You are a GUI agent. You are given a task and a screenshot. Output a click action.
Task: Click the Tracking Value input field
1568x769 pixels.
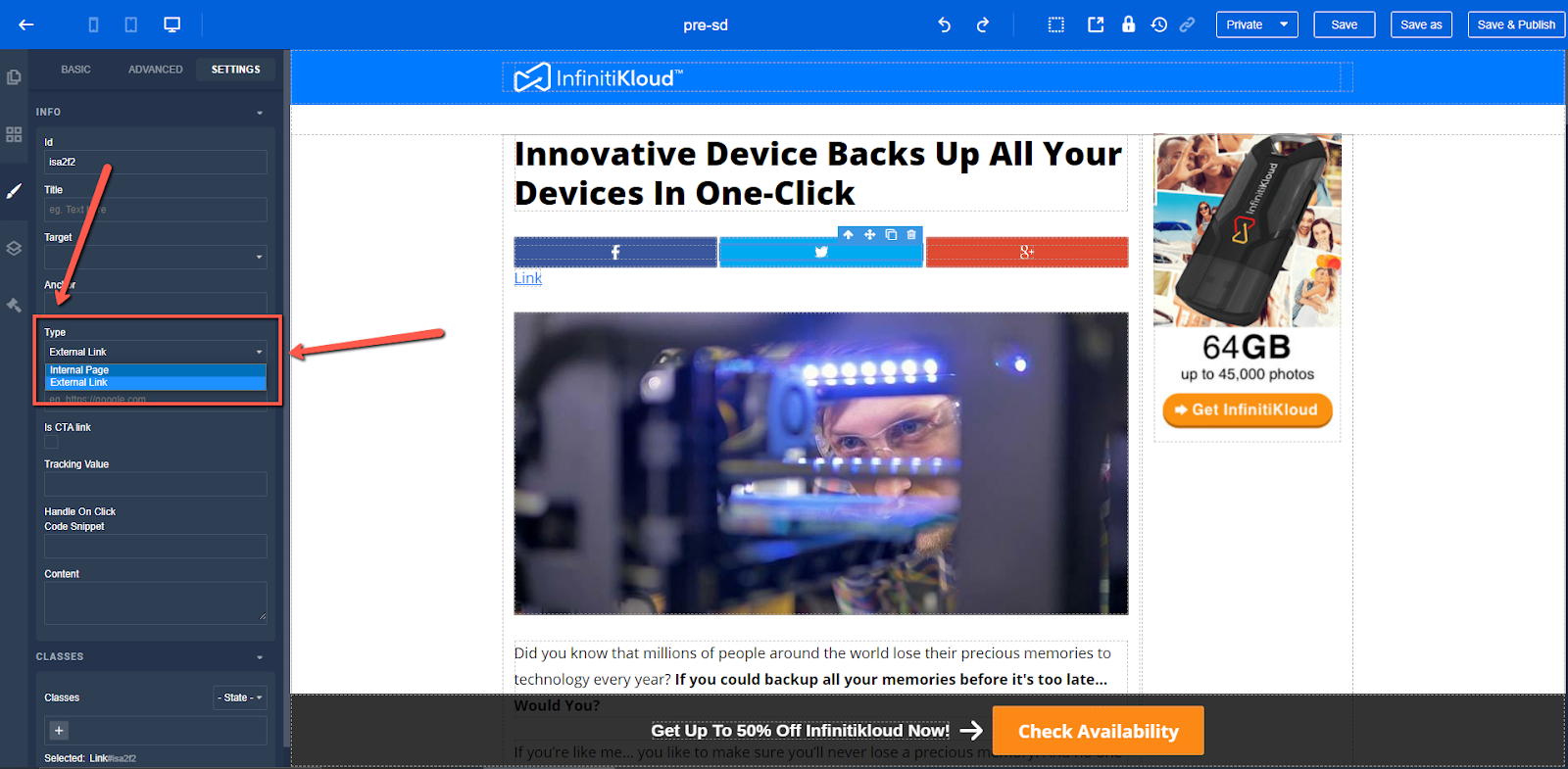156,484
